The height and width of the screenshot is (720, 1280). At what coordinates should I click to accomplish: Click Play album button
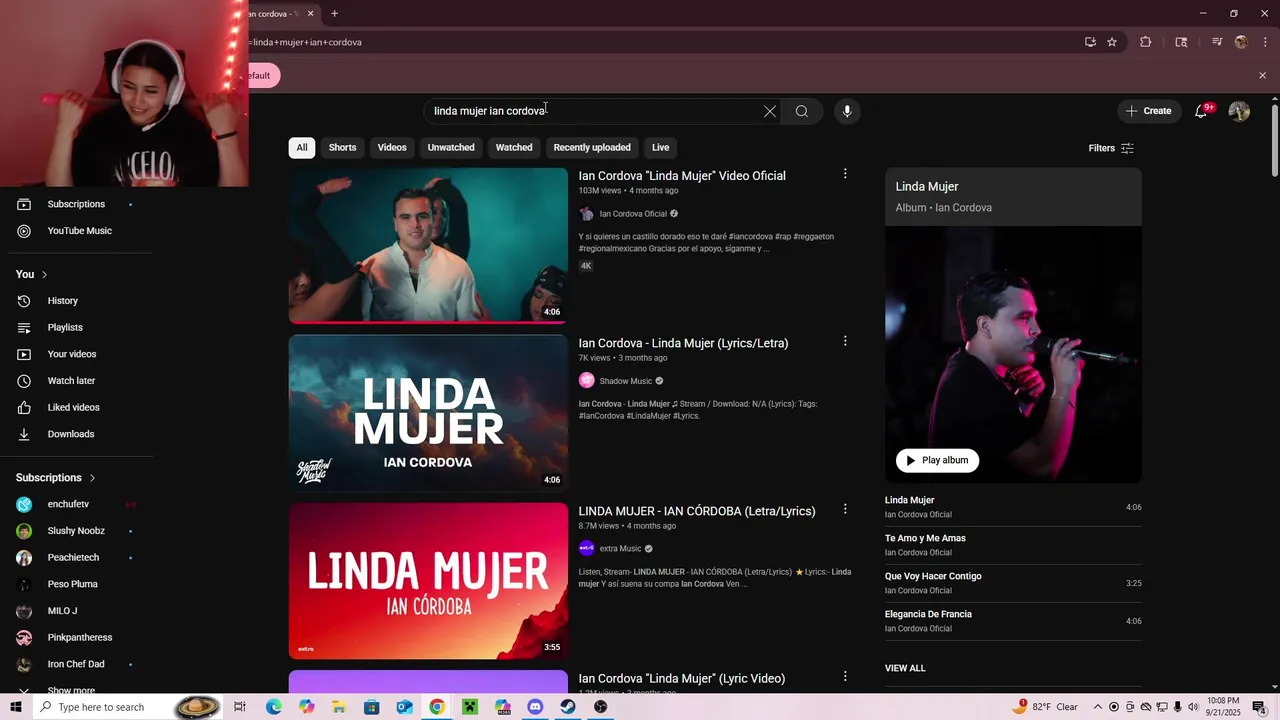pyautogui.click(x=938, y=460)
